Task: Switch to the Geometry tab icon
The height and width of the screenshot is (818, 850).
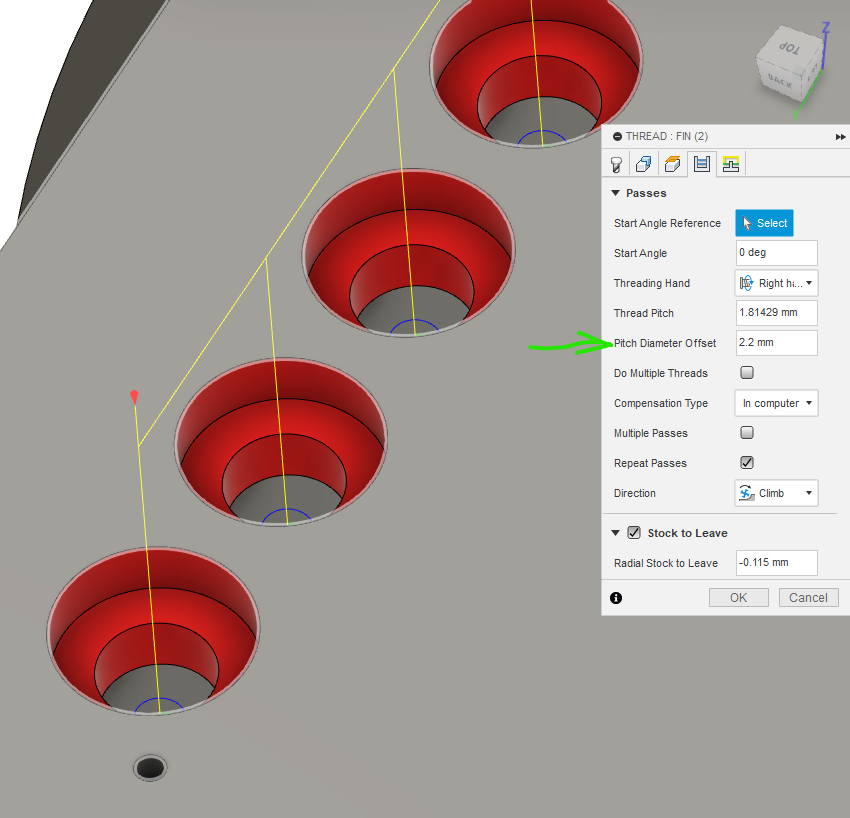Action: coord(644,163)
